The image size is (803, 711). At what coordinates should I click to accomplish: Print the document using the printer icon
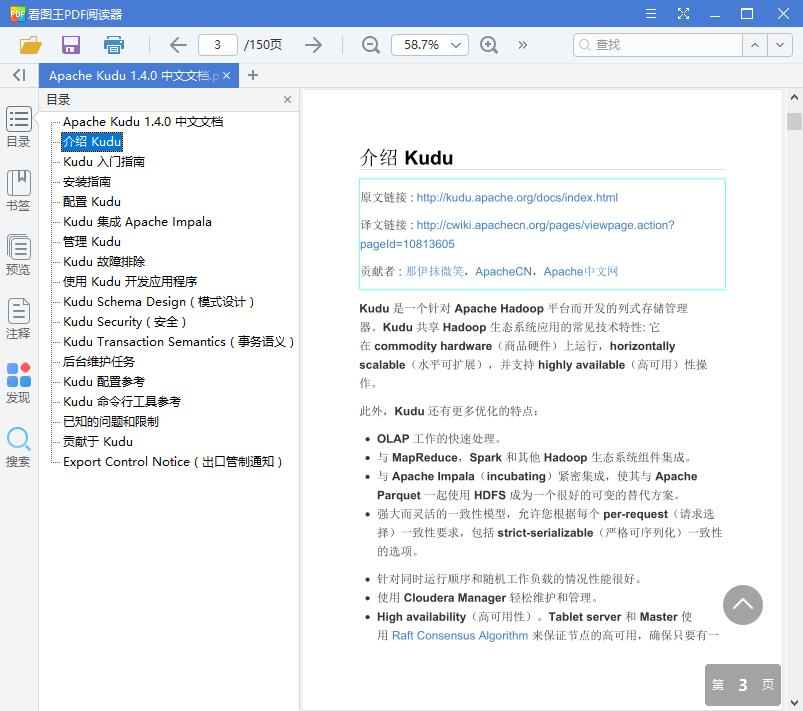[114, 45]
